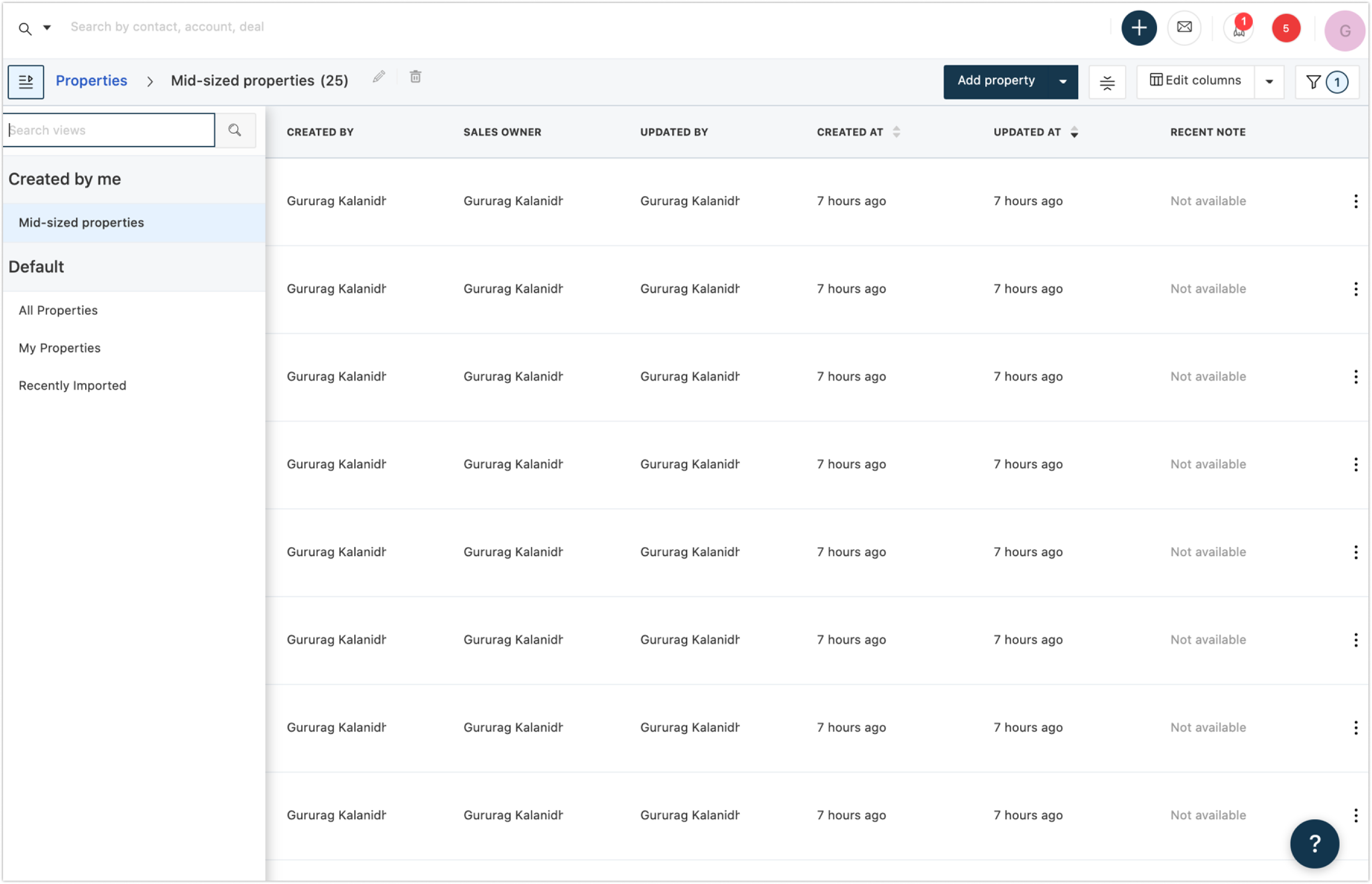1372x884 pixels.
Task: Toggle sorting on Updated At column
Action: point(1074,132)
